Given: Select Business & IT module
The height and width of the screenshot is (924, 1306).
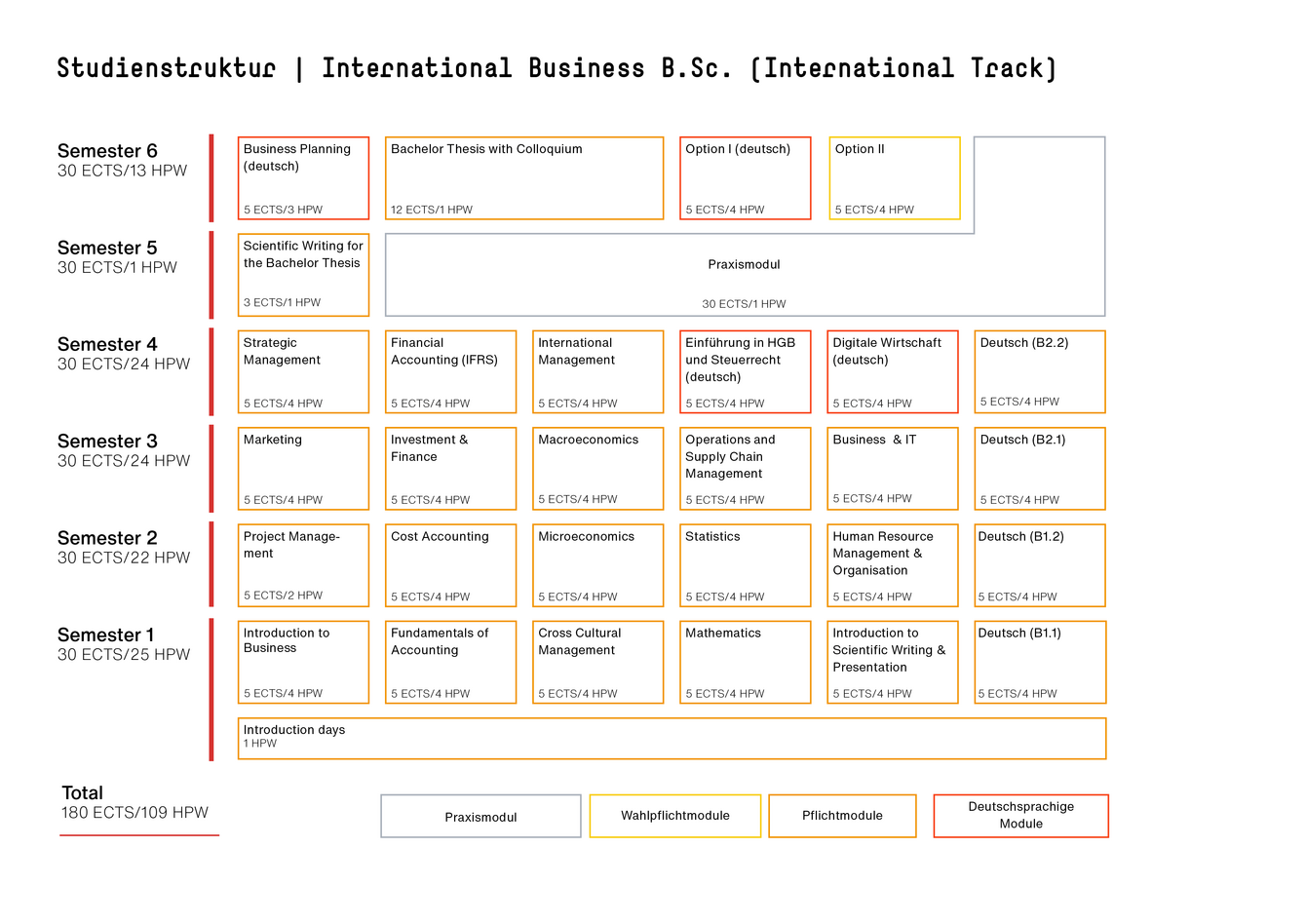Looking at the screenshot, I should [893, 469].
